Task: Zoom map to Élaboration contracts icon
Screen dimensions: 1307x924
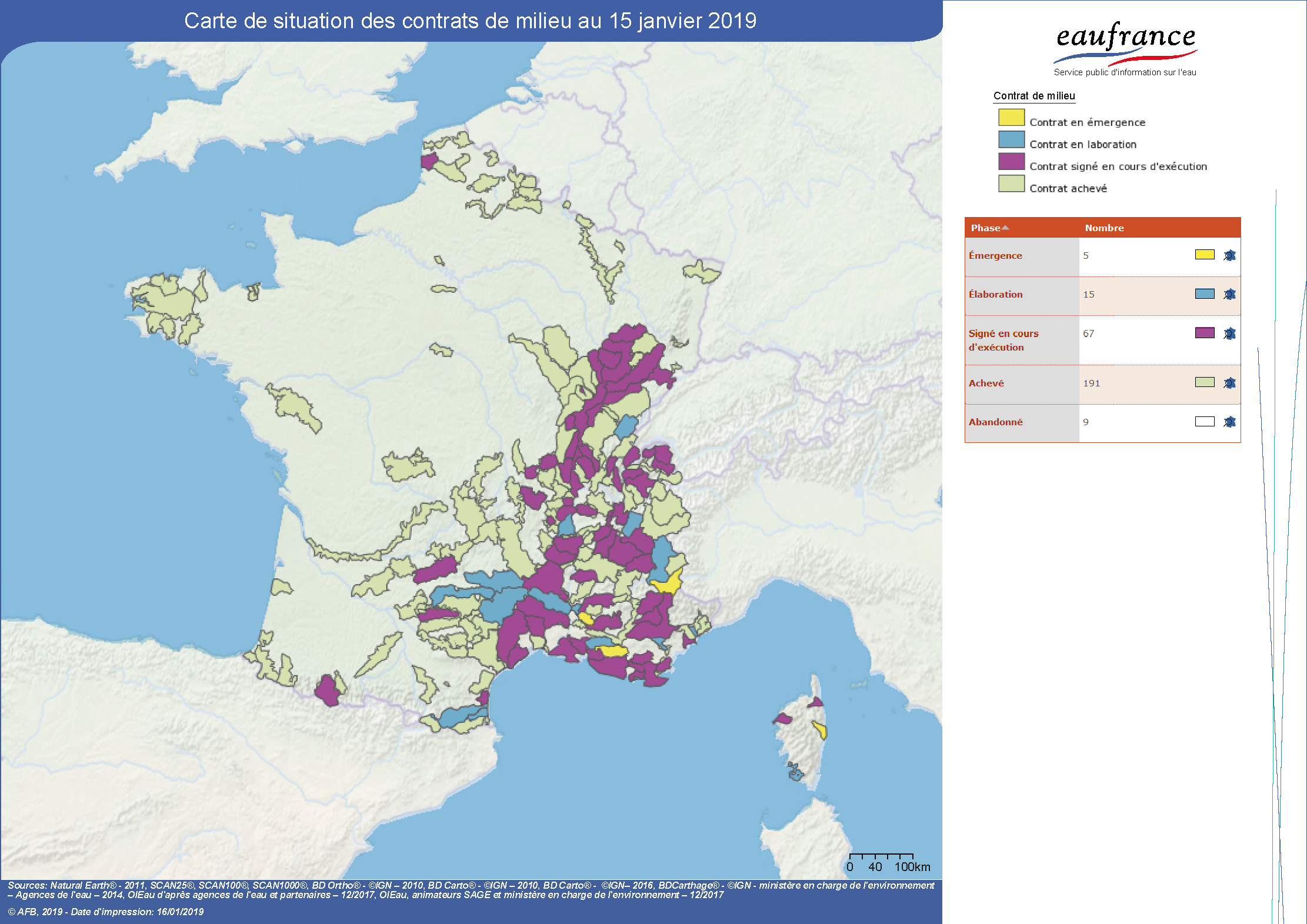Action: [x=1229, y=294]
